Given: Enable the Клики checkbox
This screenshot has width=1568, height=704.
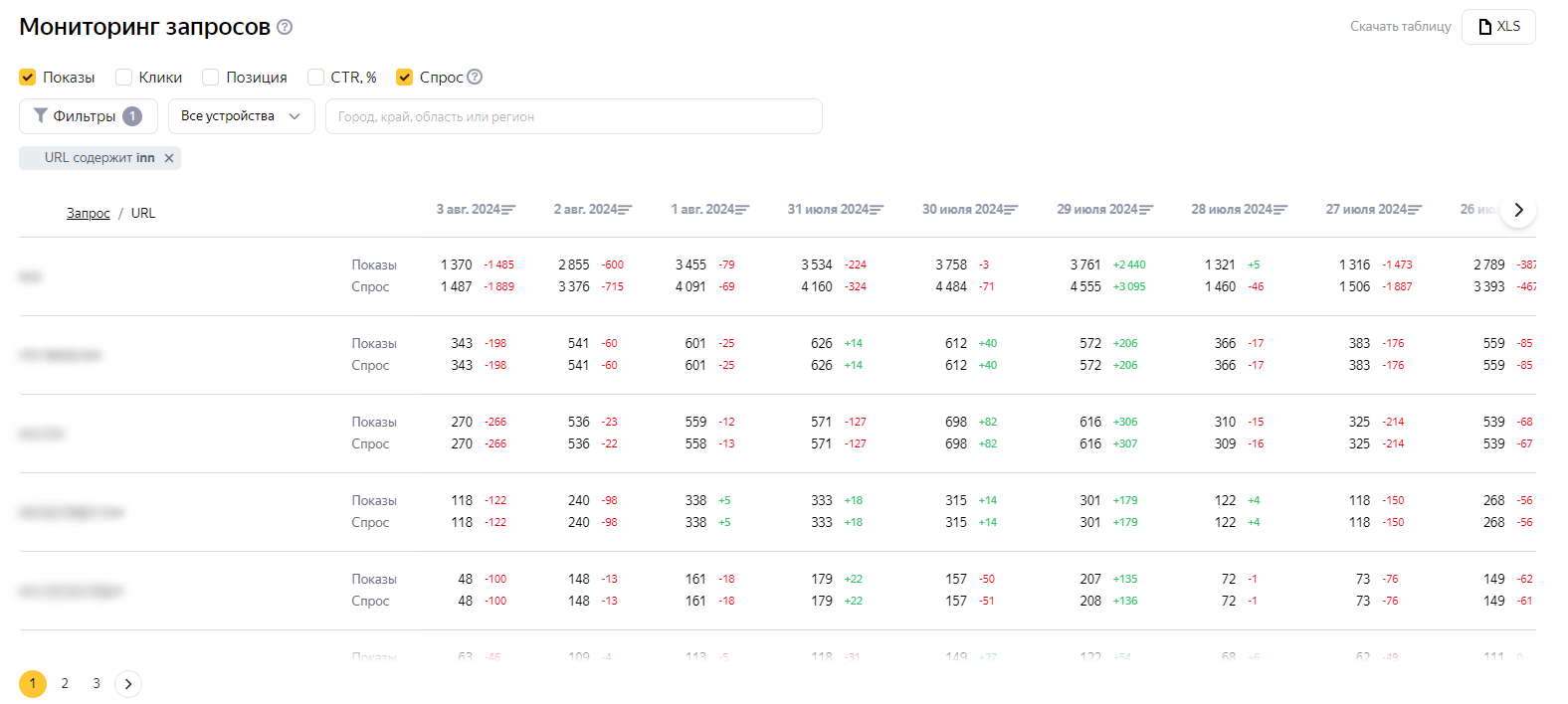Looking at the screenshot, I should click(x=124, y=78).
